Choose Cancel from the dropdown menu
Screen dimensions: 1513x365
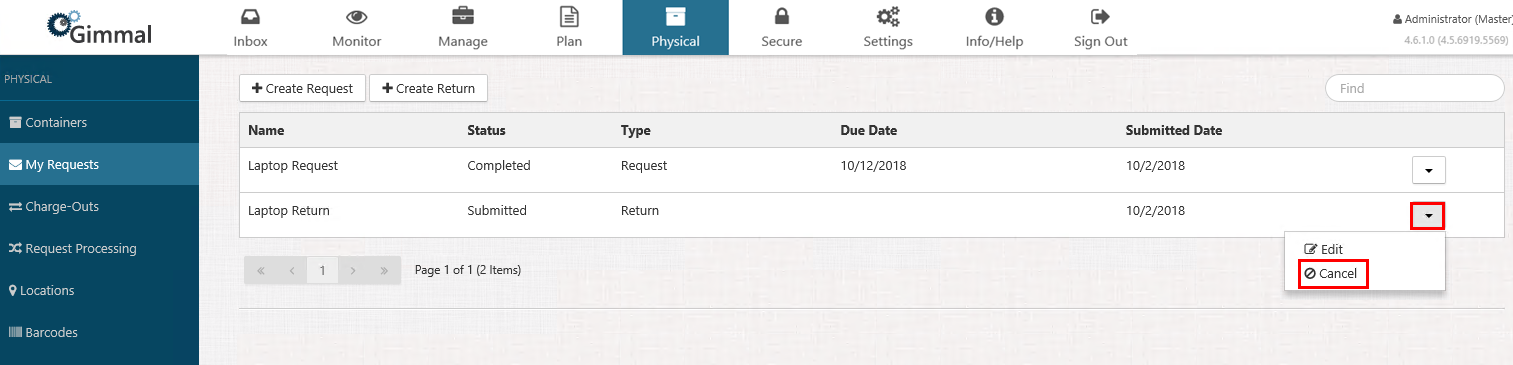pos(1333,274)
